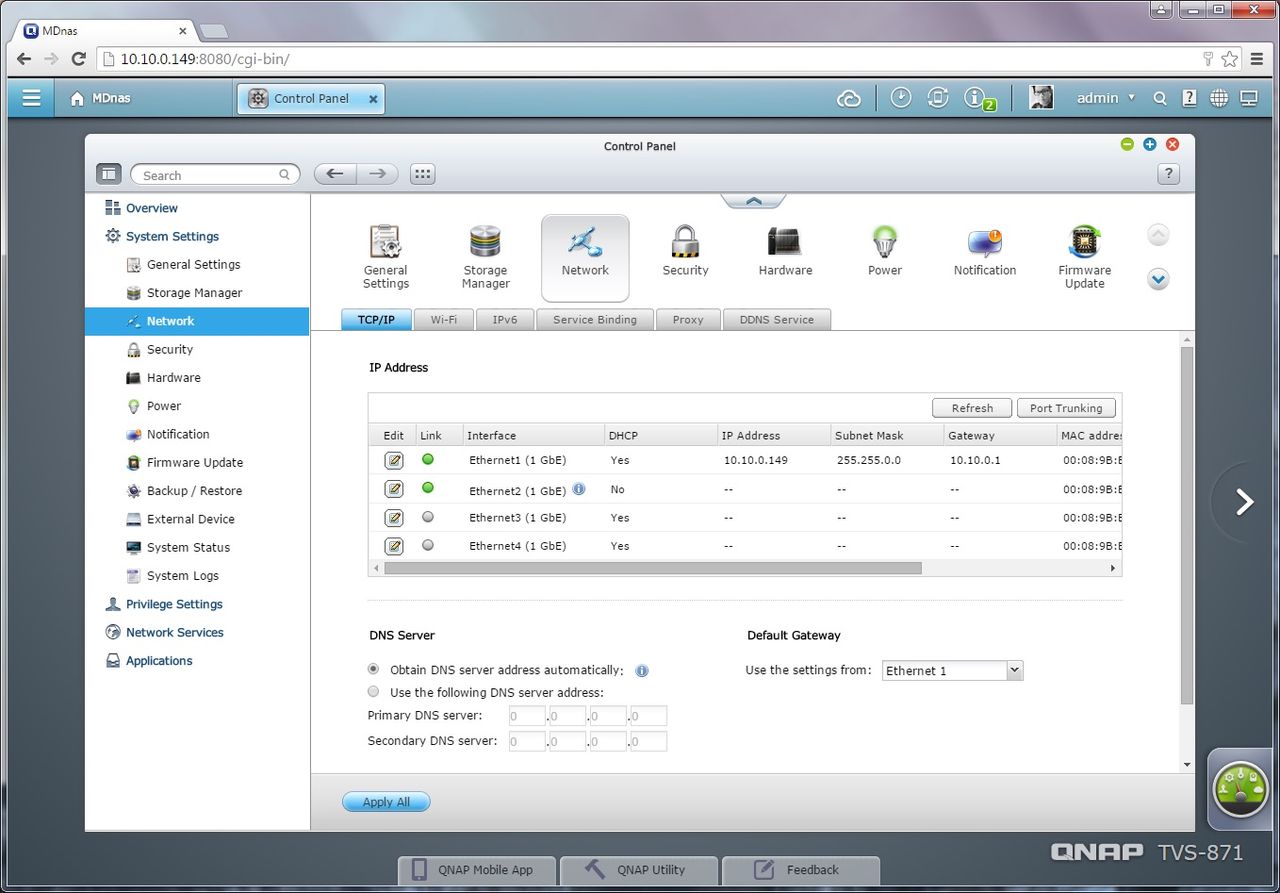1280x893 pixels.
Task: Go forward in Control Panel
Action: [x=378, y=174]
